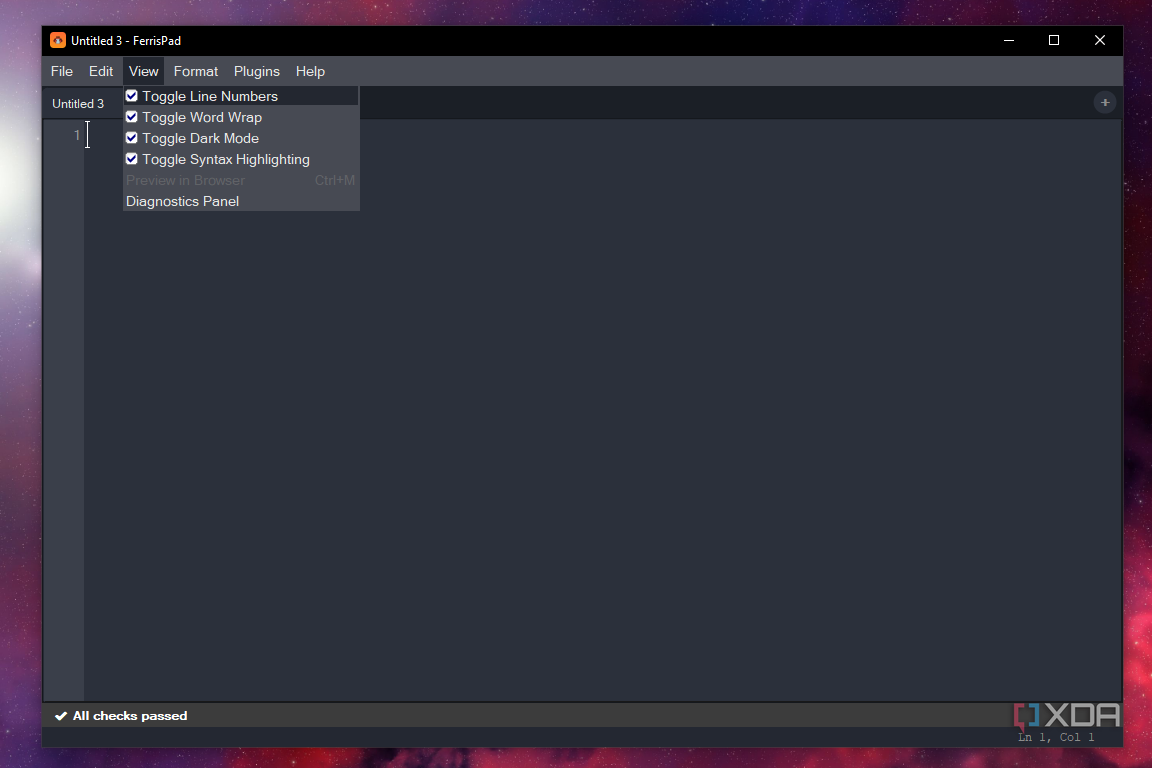Image resolution: width=1152 pixels, height=768 pixels.
Task: Uncheck Toggle Line Numbers checkbox
Action: 132,96
